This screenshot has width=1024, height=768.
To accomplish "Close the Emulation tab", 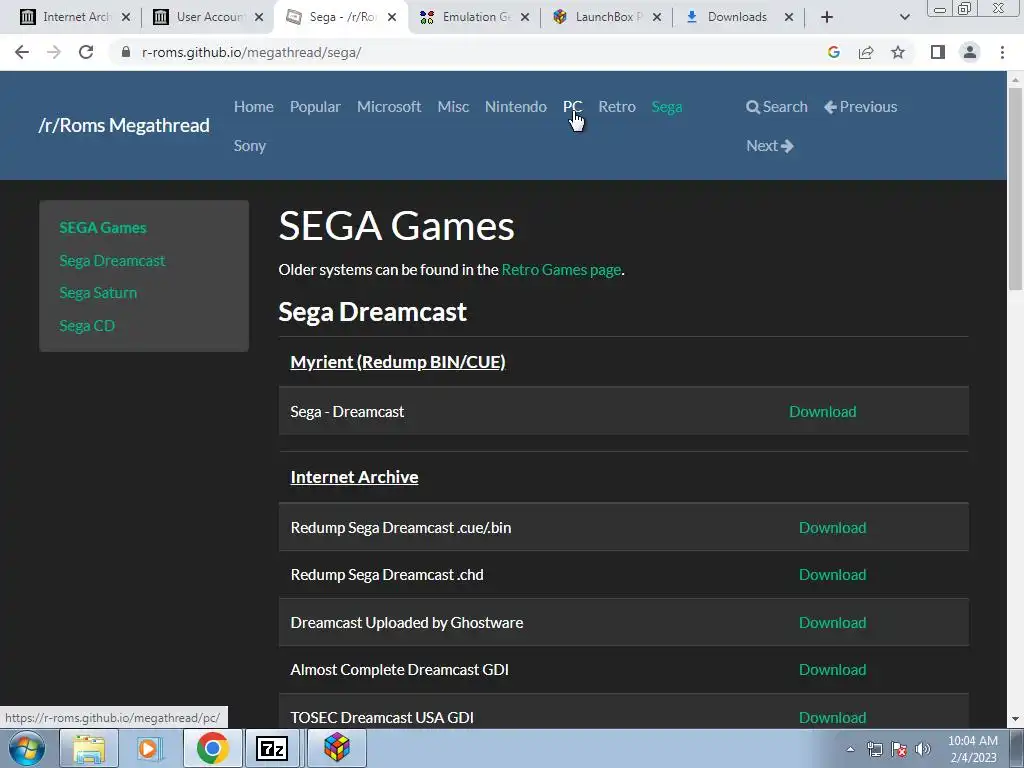I will click(525, 17).
